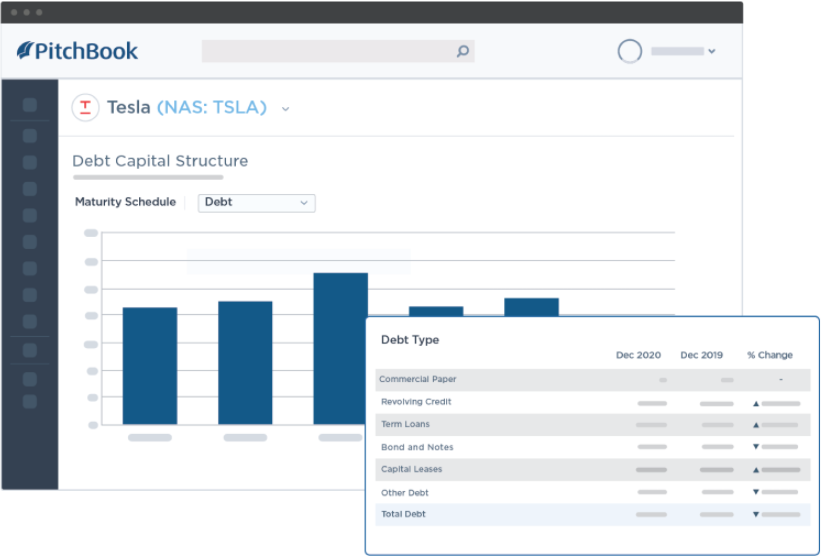Click the Commercial Paper row
Viewport: 822px width, 557px height.
(593, 379)
